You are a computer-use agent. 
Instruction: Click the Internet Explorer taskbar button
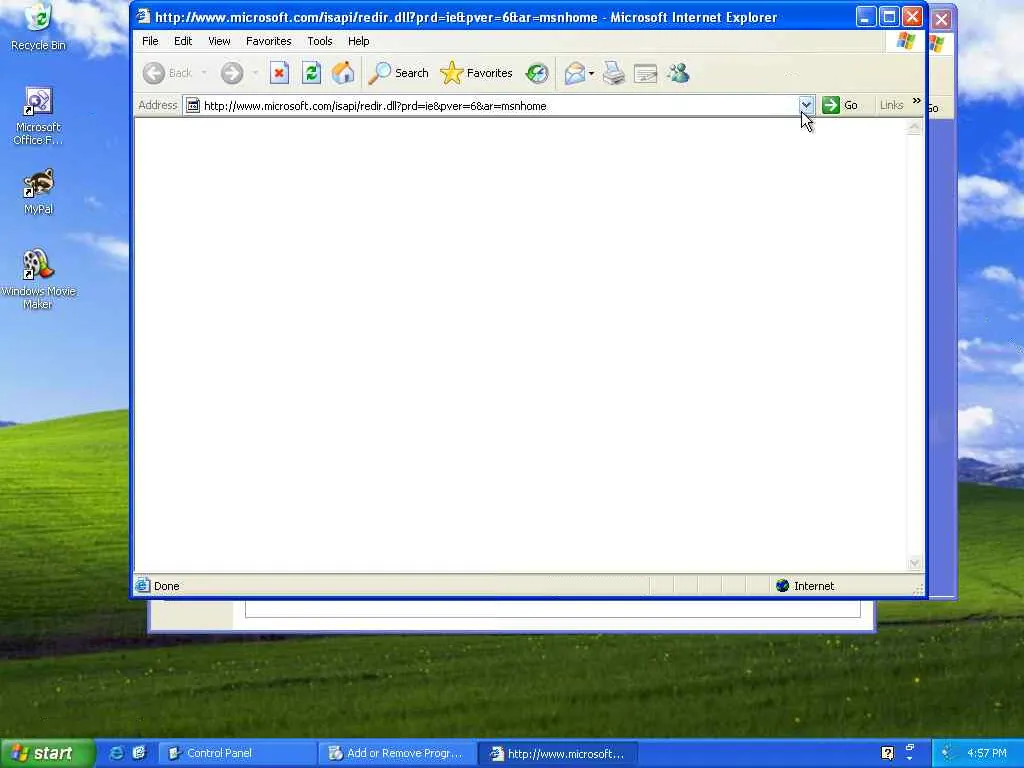557,753
